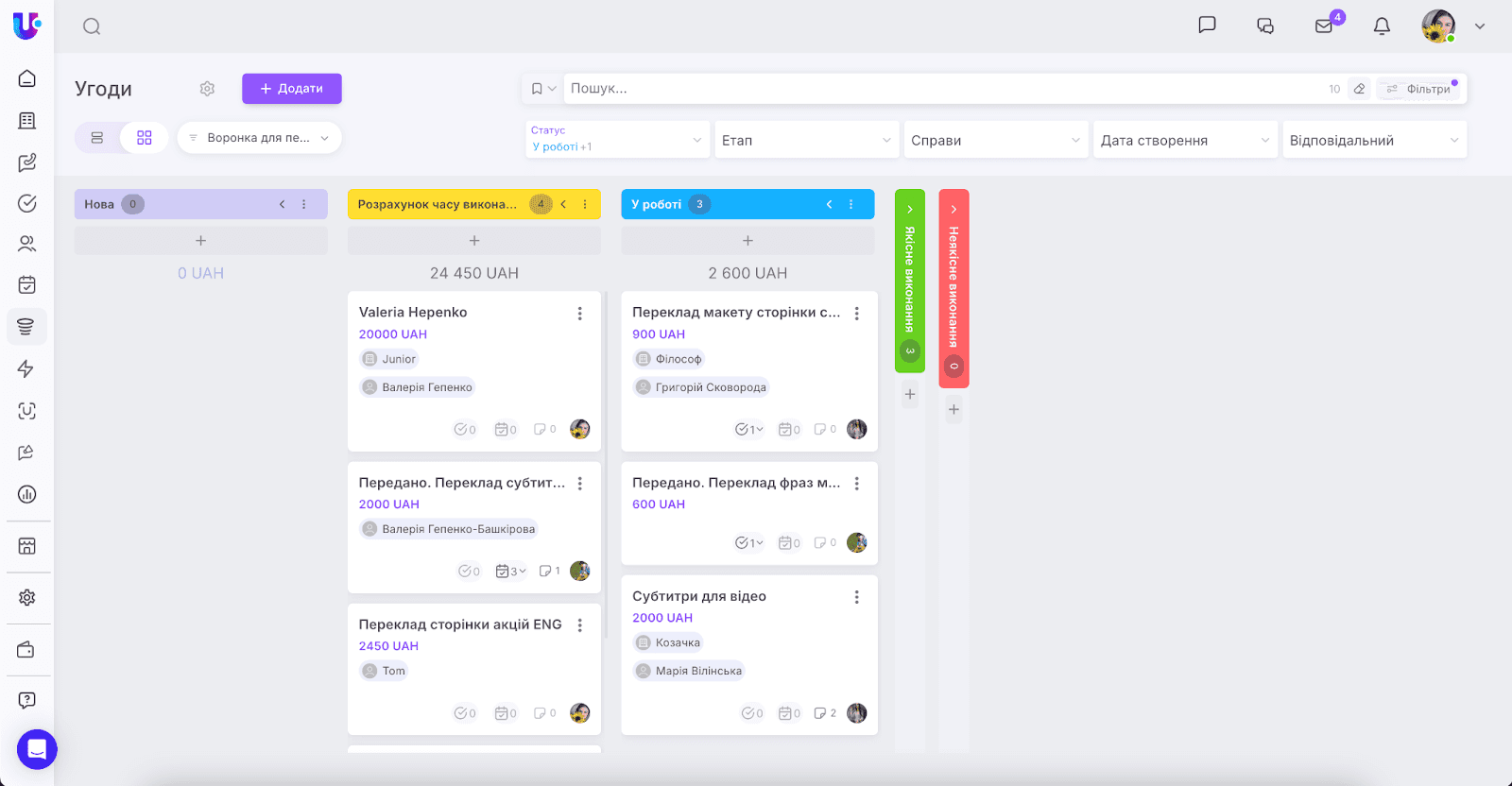This screenshot has width=1512, height=786.
Task: Expand the 3 activities on Переклад субтитрів card
Action: tap(511, 571)
